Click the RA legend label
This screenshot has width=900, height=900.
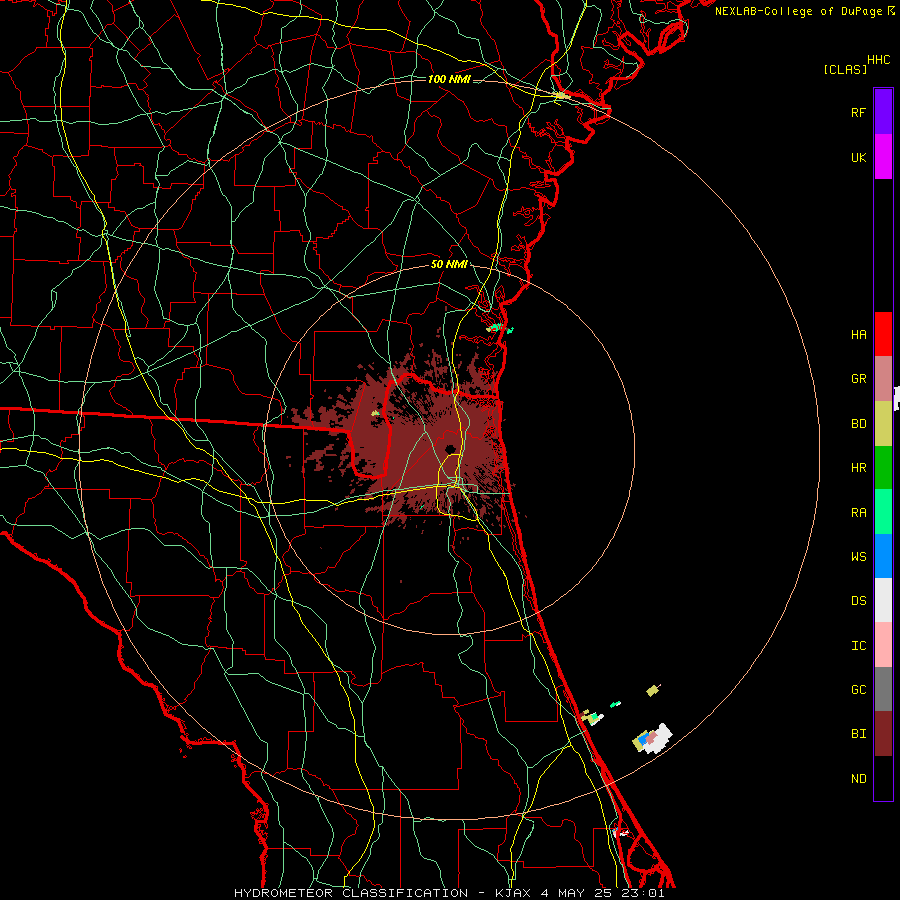point(858,512)
